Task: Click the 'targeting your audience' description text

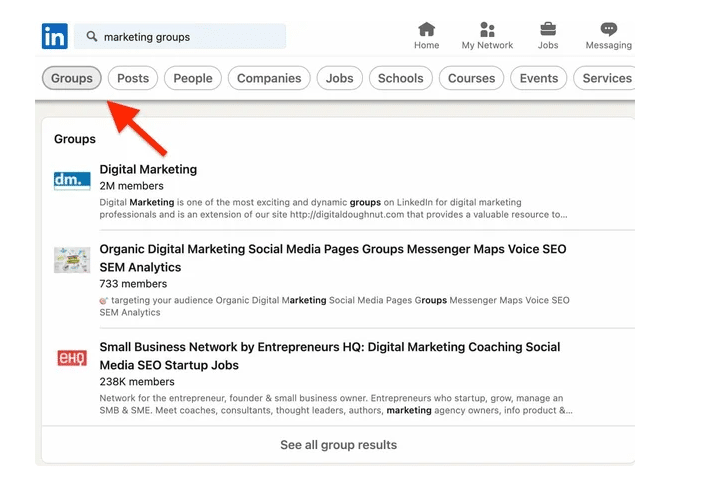Action: [335, 306]
